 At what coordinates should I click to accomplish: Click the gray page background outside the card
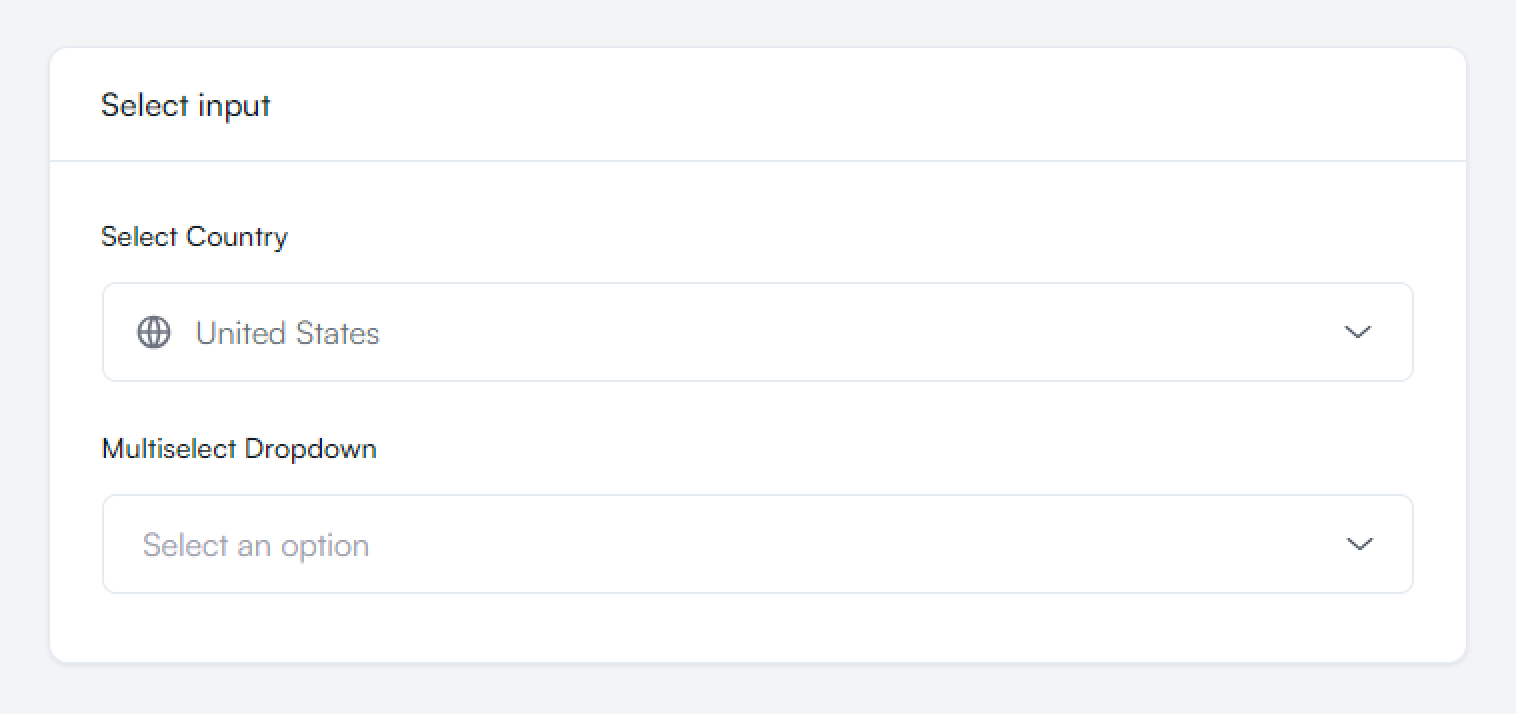(x=757, y=690)
